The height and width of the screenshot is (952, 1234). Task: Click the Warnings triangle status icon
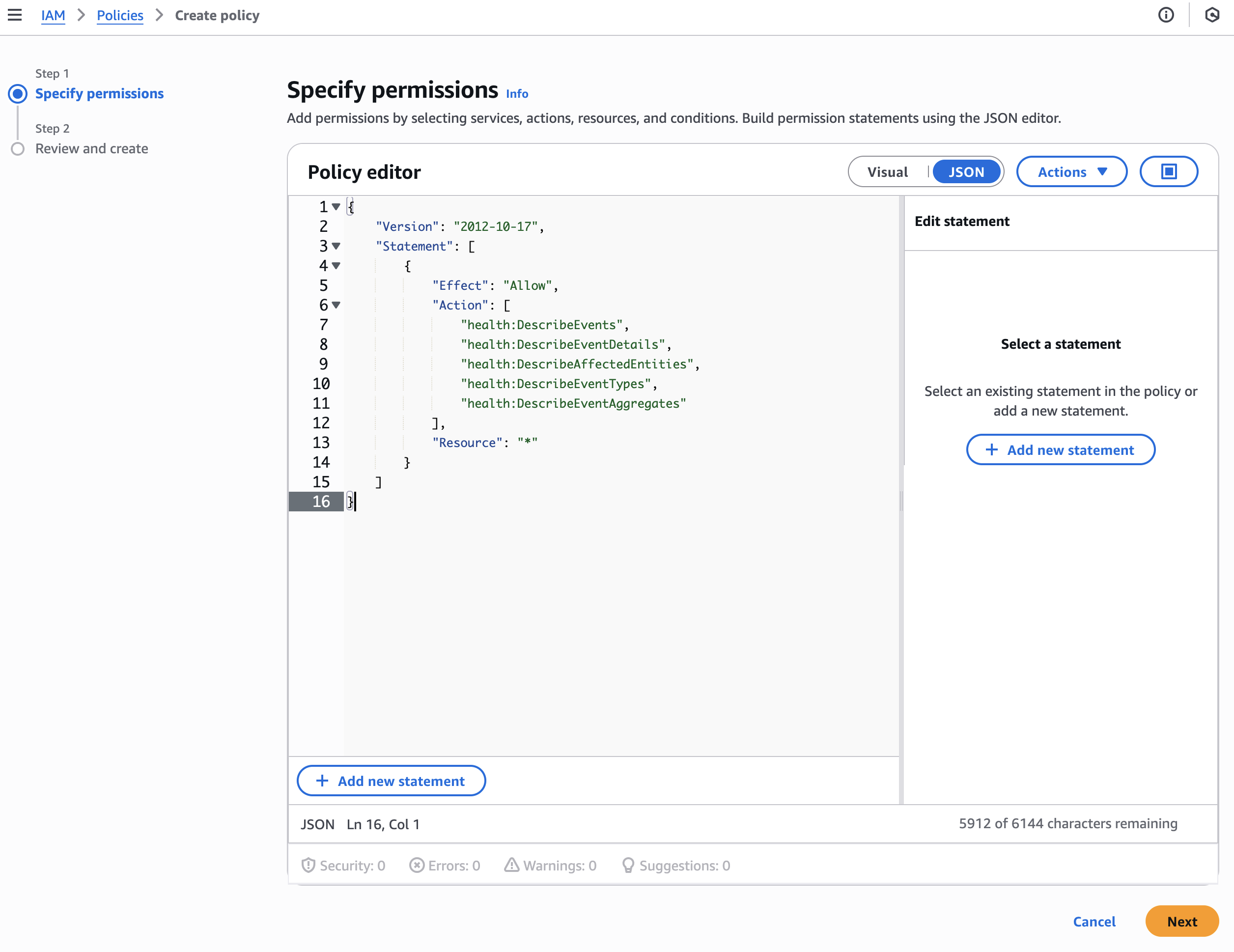point(511,865)
